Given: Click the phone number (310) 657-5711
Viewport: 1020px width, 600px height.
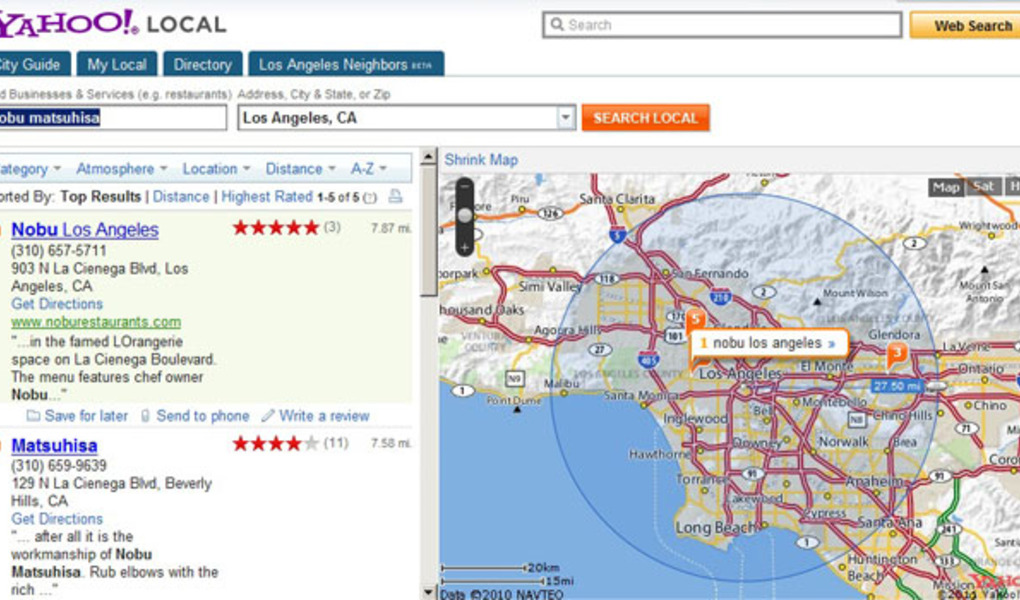Looking at the screenshot, I should point(59,251).
